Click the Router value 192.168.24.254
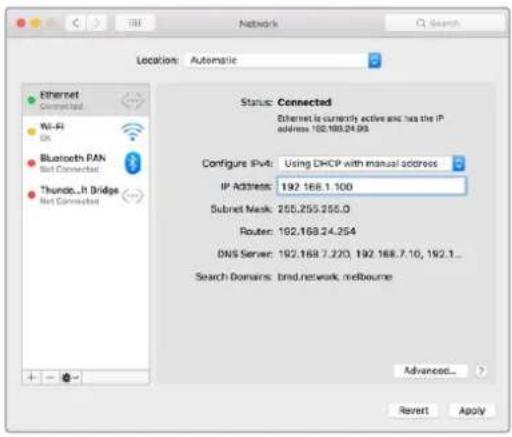Image resolution: width=512 pixels, height=437 pixels. (317, 231)
